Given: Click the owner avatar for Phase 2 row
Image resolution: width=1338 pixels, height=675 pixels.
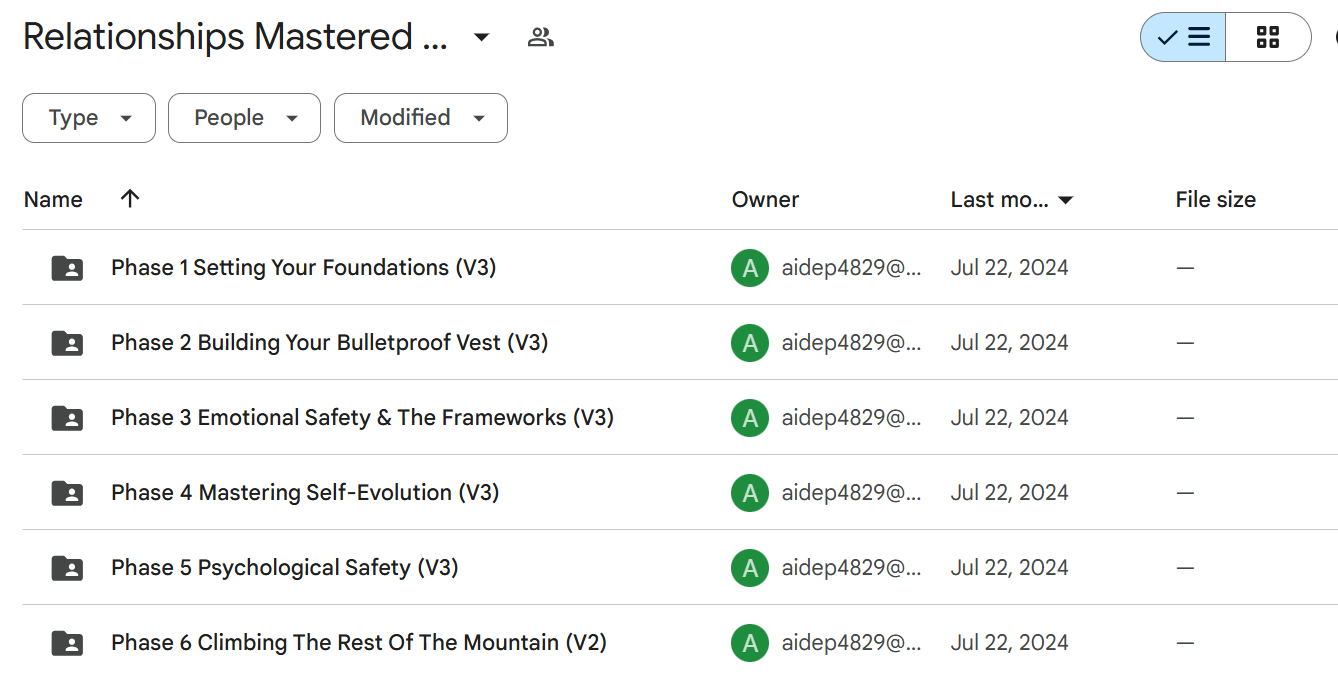Looking at the screenshot, I should (749, 343).
